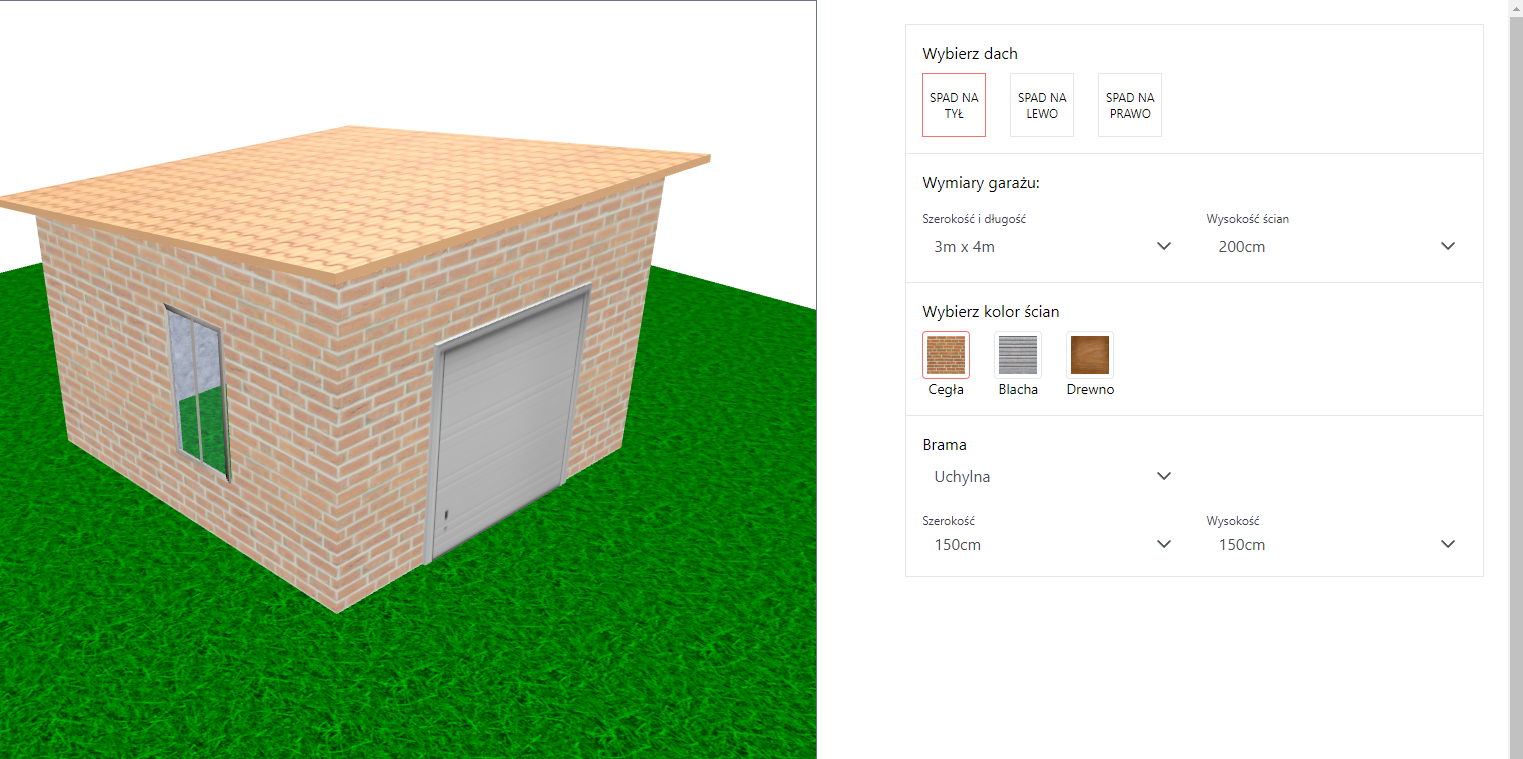
Task: Click the 'Wymiary garażu:' heading
Action: pyautogui.click(x=981, y=183)
